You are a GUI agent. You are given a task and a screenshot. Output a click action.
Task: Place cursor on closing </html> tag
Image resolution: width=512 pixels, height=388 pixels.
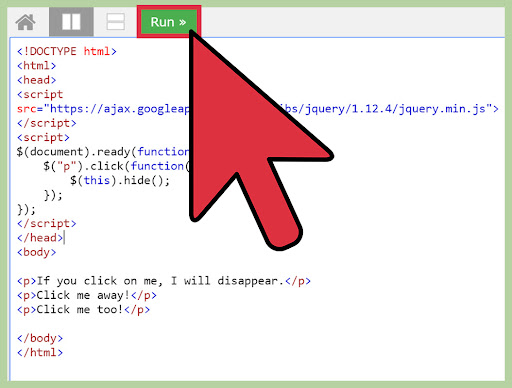[40, 353]
